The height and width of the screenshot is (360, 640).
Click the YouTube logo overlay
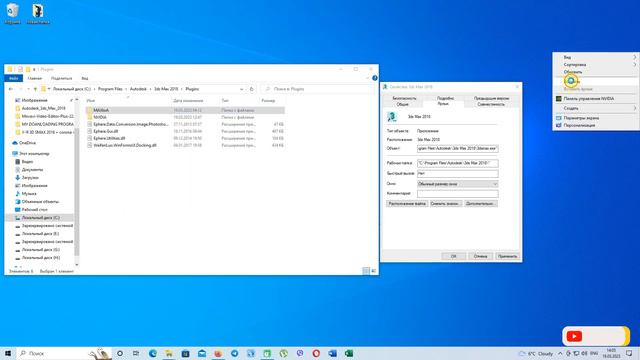tap(574, 336)
